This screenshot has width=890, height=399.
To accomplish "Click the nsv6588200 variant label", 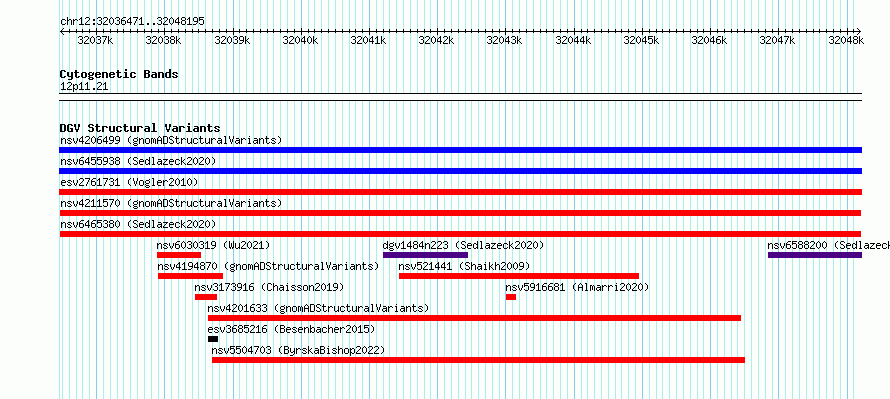I will coord(828,245).
